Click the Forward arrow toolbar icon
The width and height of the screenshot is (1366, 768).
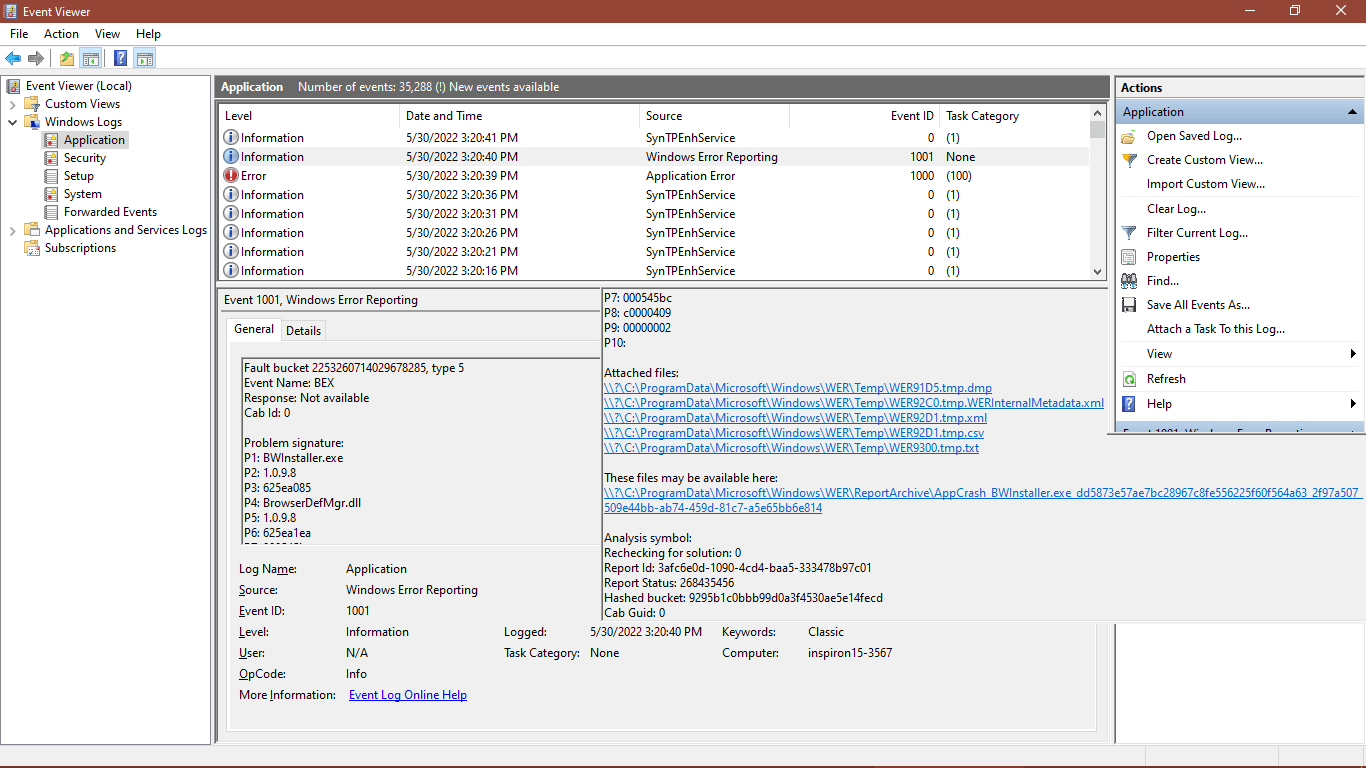[36, 58]
